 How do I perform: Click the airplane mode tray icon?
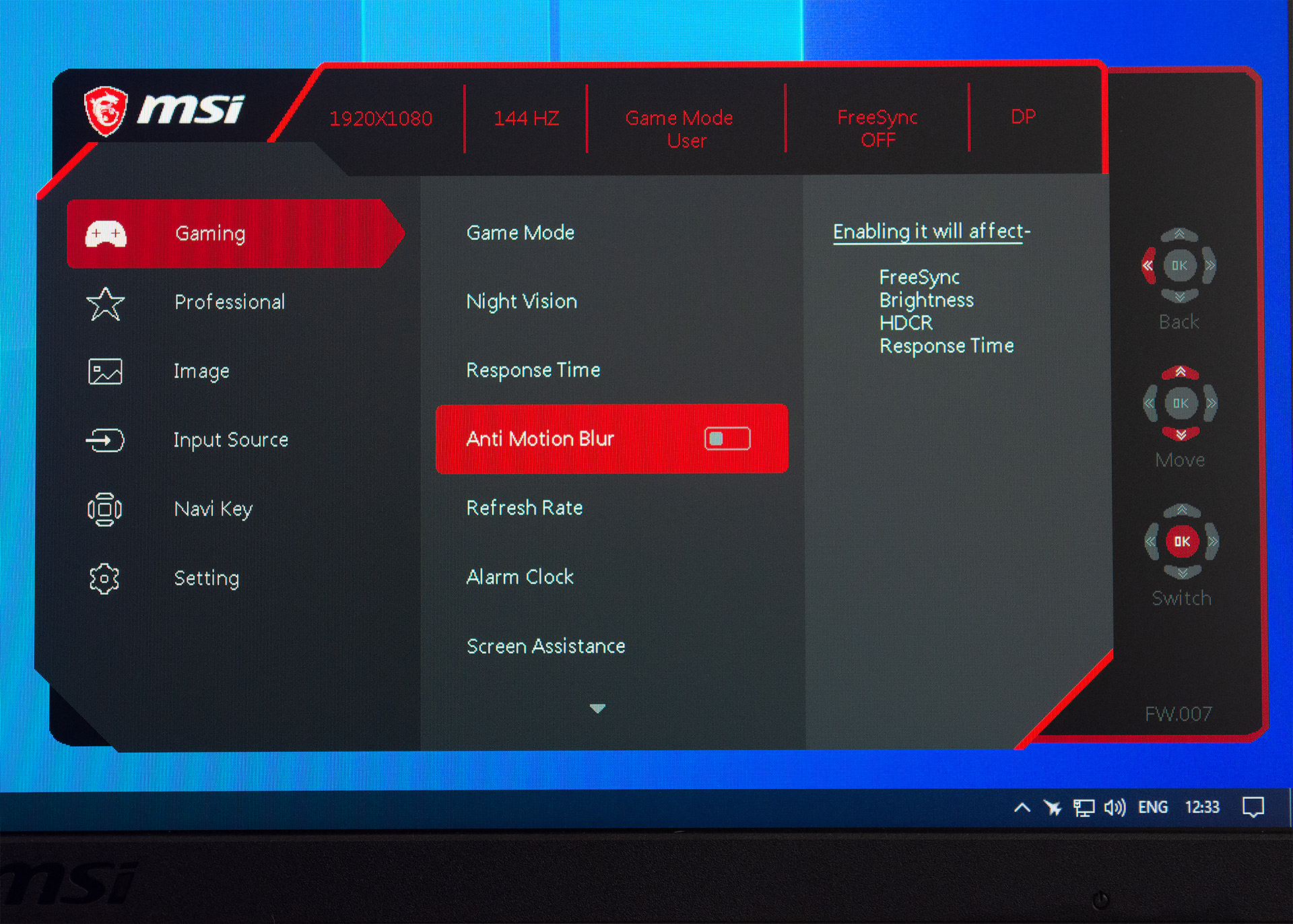(x=1052, y=807)
